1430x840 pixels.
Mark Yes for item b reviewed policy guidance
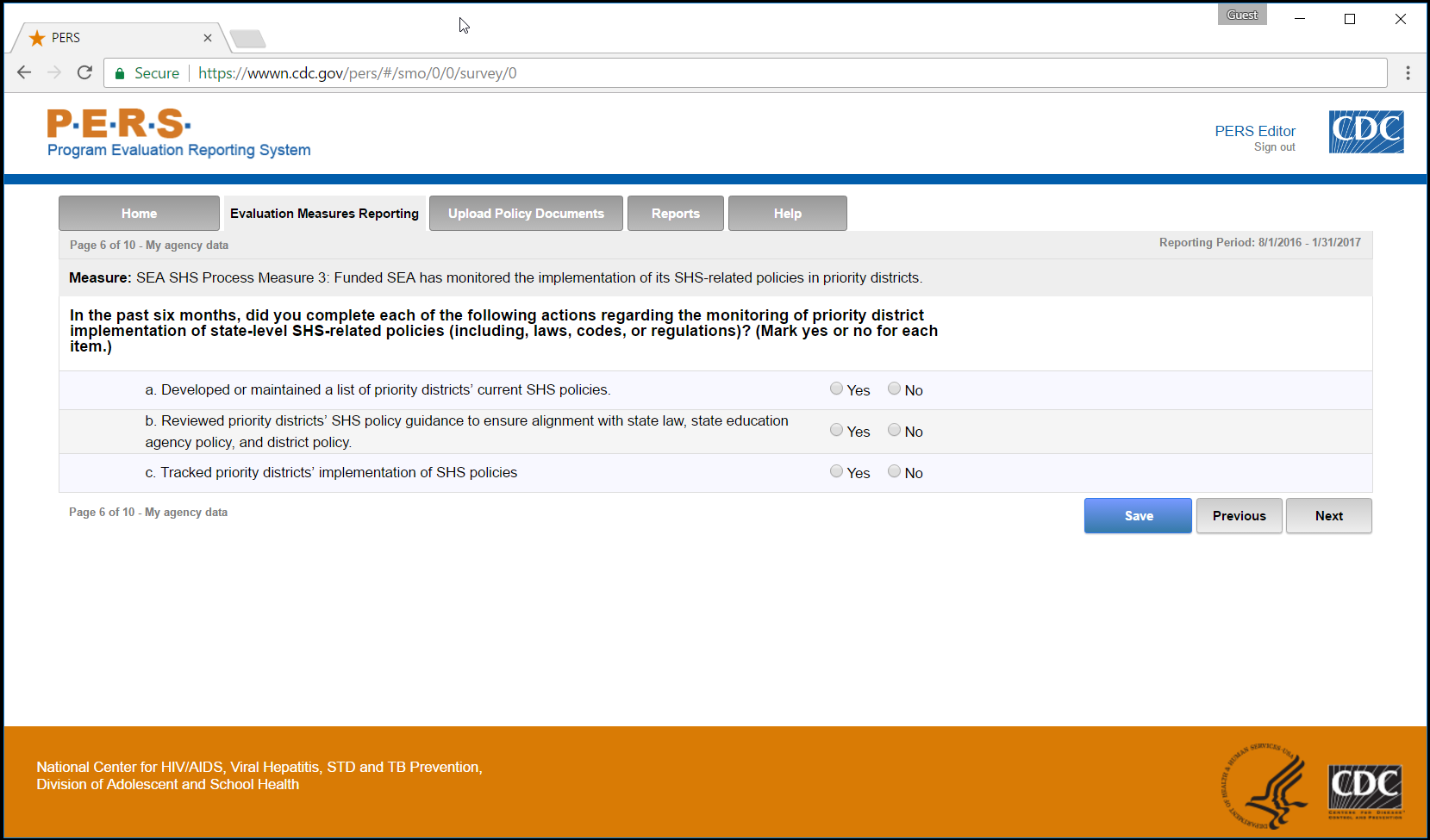tap(836, 430)
